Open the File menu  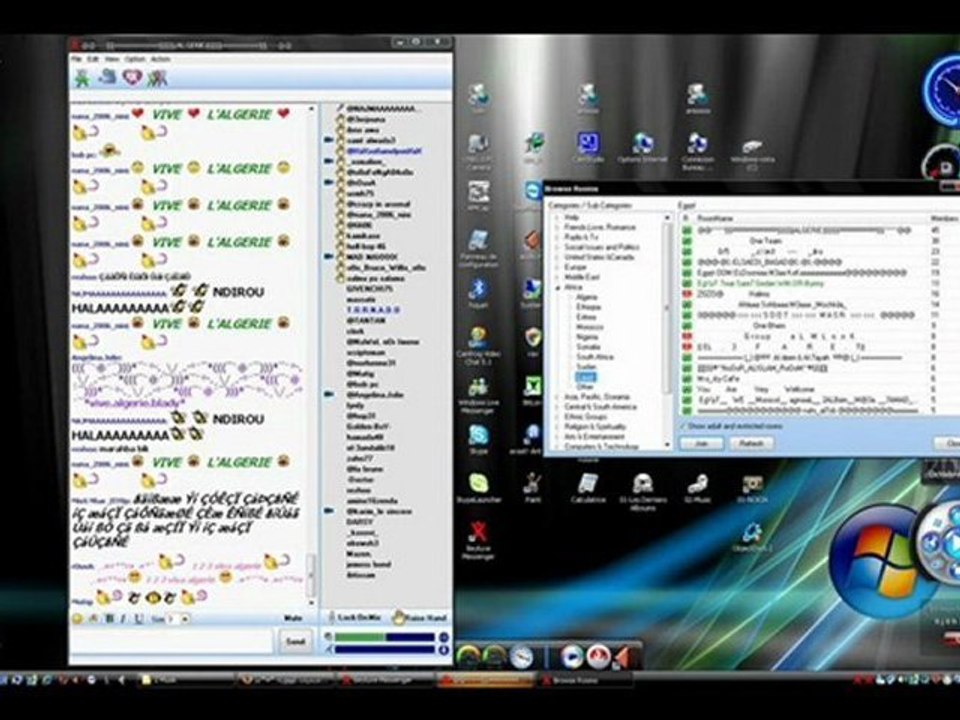[77, 59]
